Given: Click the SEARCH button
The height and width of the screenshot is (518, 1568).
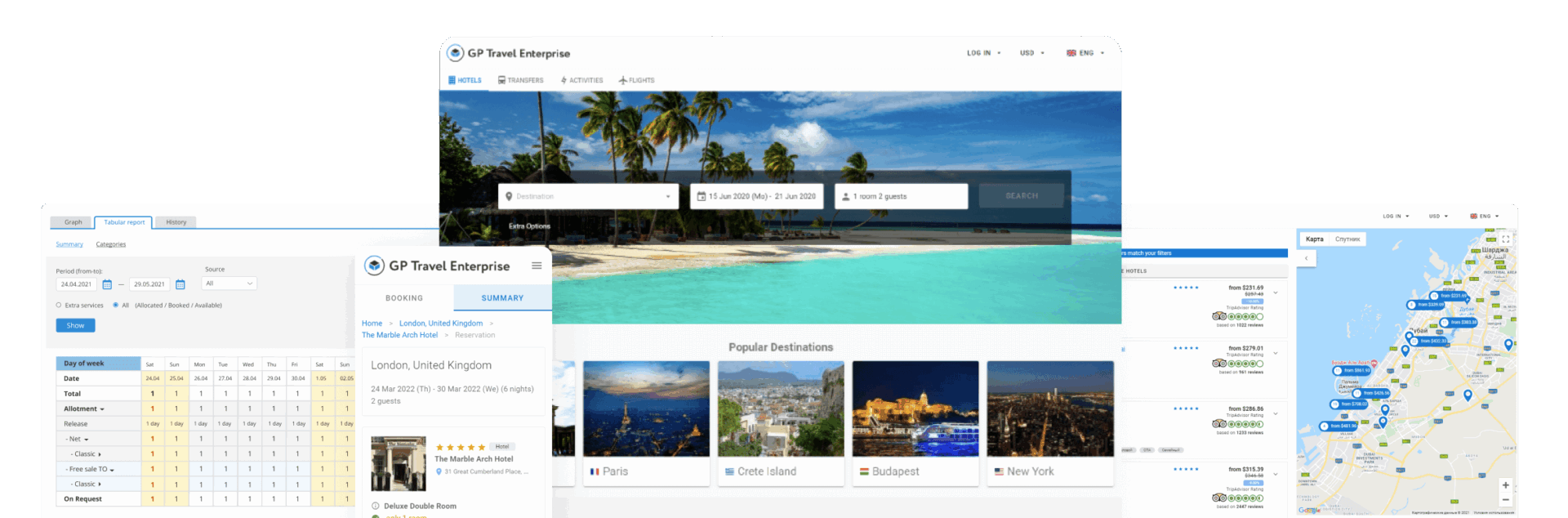Looking at the screenshot, I should 1022,196.
